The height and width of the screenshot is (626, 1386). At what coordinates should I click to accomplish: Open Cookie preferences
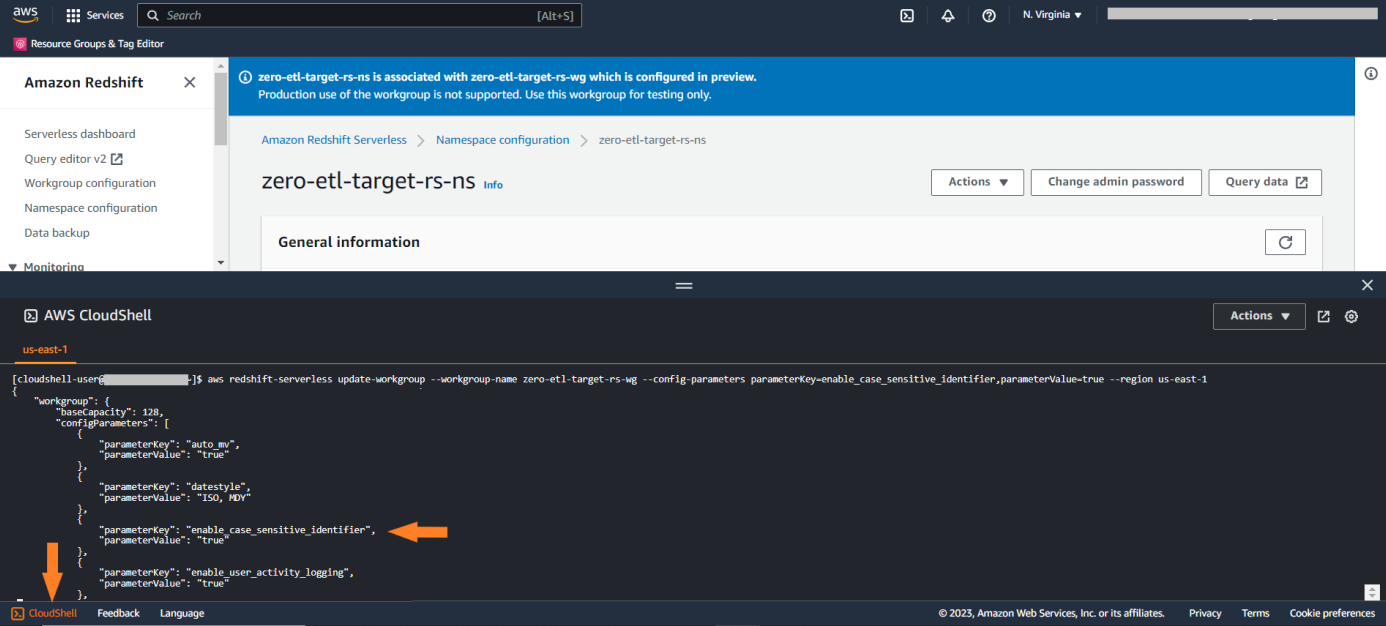pos(1332,613)
